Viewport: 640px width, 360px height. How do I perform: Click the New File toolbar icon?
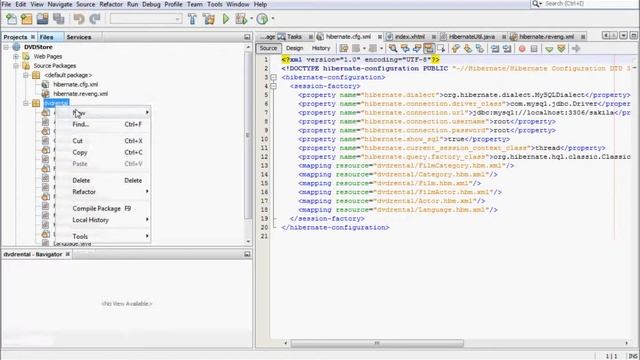point(11,19)
